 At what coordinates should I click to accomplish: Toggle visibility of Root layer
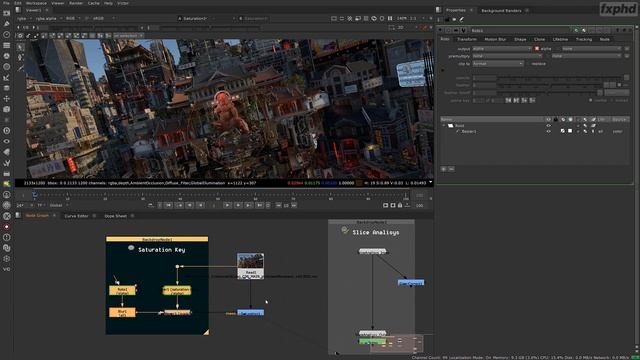click(548, 126)
